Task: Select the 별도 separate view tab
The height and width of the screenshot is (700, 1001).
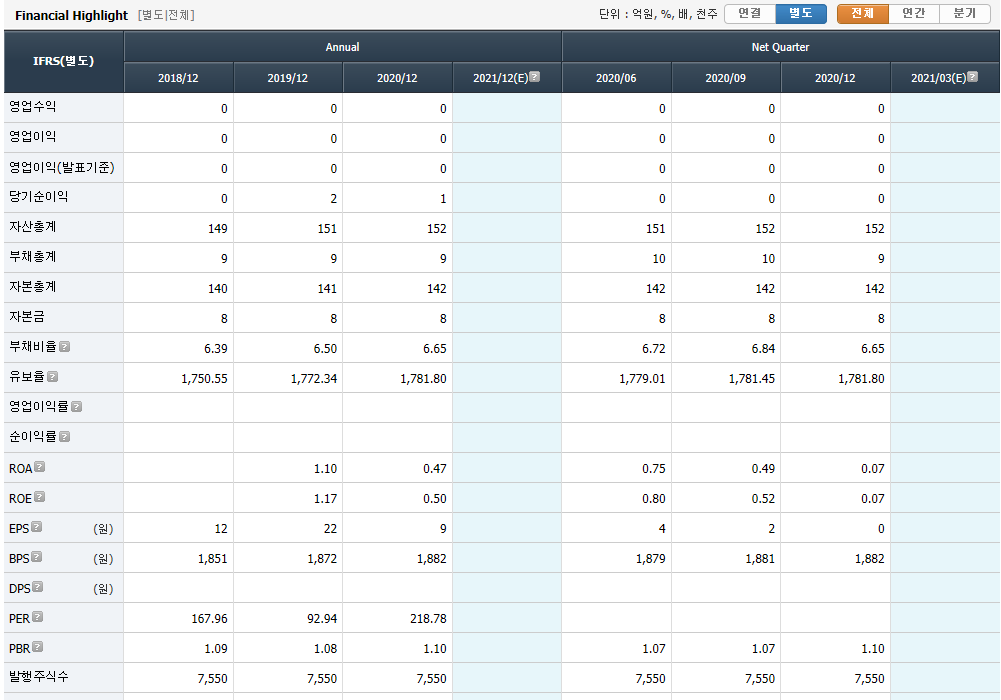Action: [x=801, y=13]
